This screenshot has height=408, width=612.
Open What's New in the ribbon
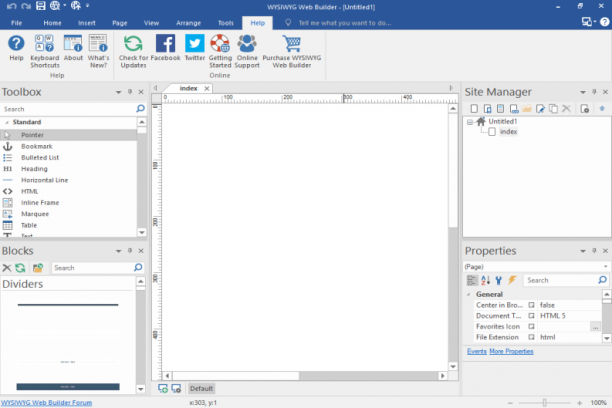(98, 51)
